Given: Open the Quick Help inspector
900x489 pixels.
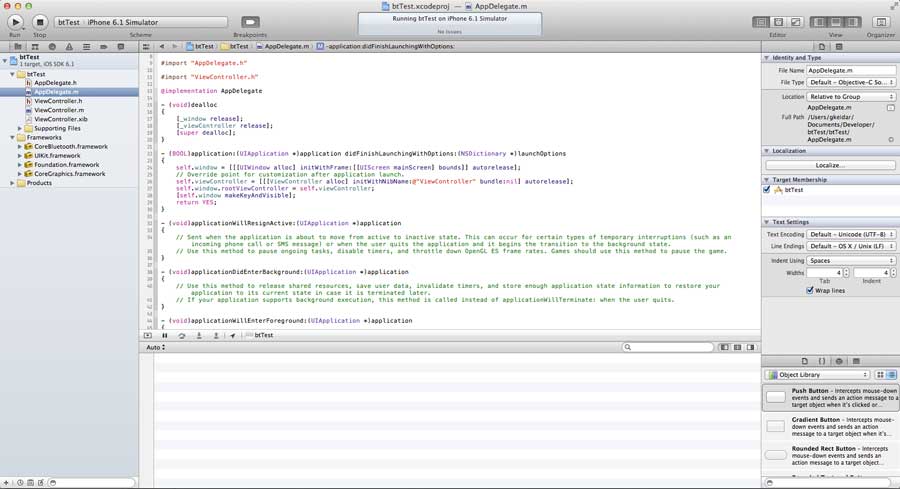Looking at the screenshot, I should click(x=839, y=47).
